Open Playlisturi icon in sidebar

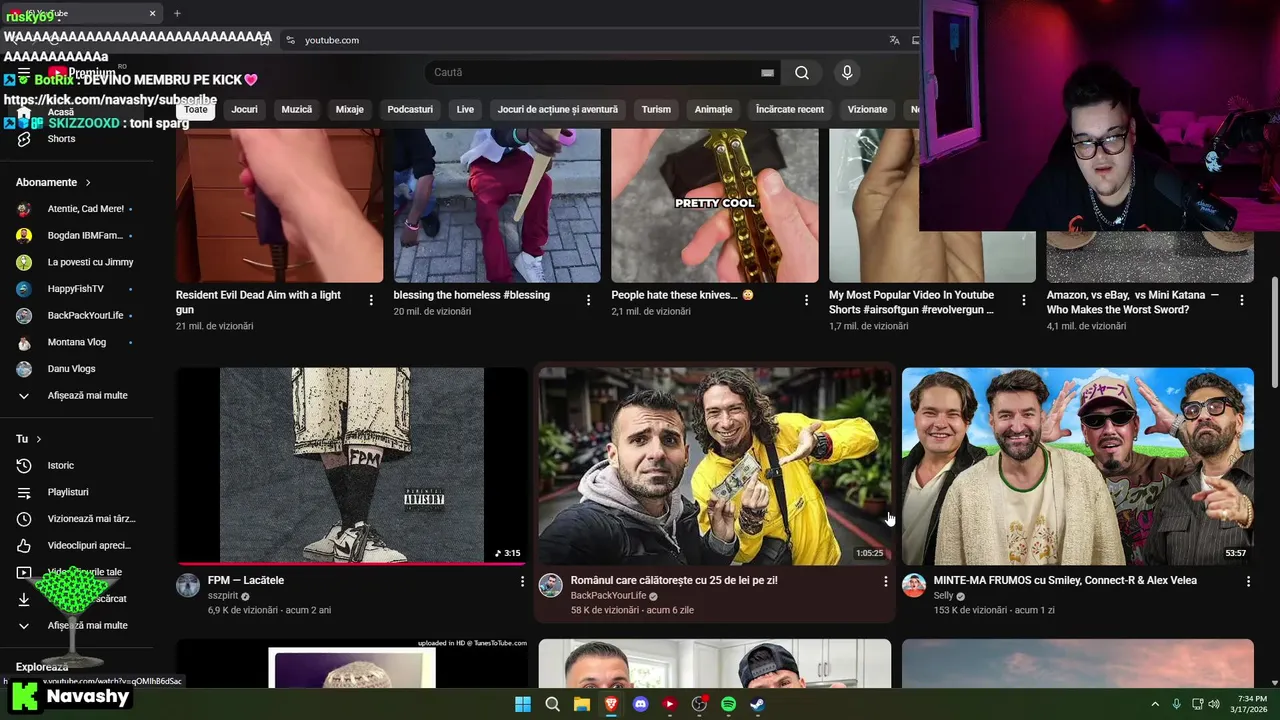coord(24,492)
